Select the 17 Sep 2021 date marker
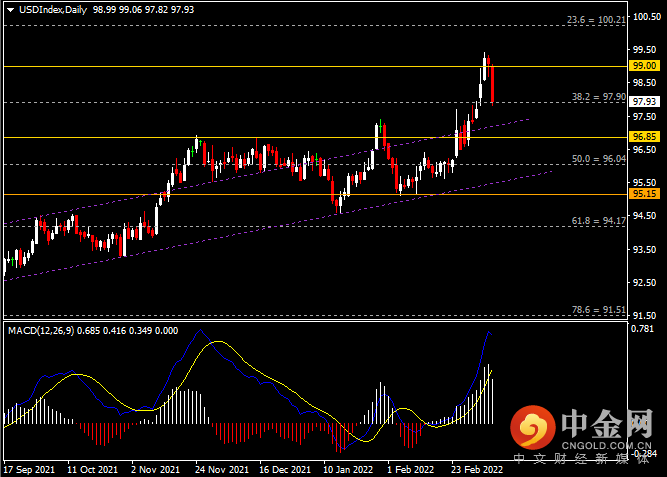667x477 pixels. point(29,470)
